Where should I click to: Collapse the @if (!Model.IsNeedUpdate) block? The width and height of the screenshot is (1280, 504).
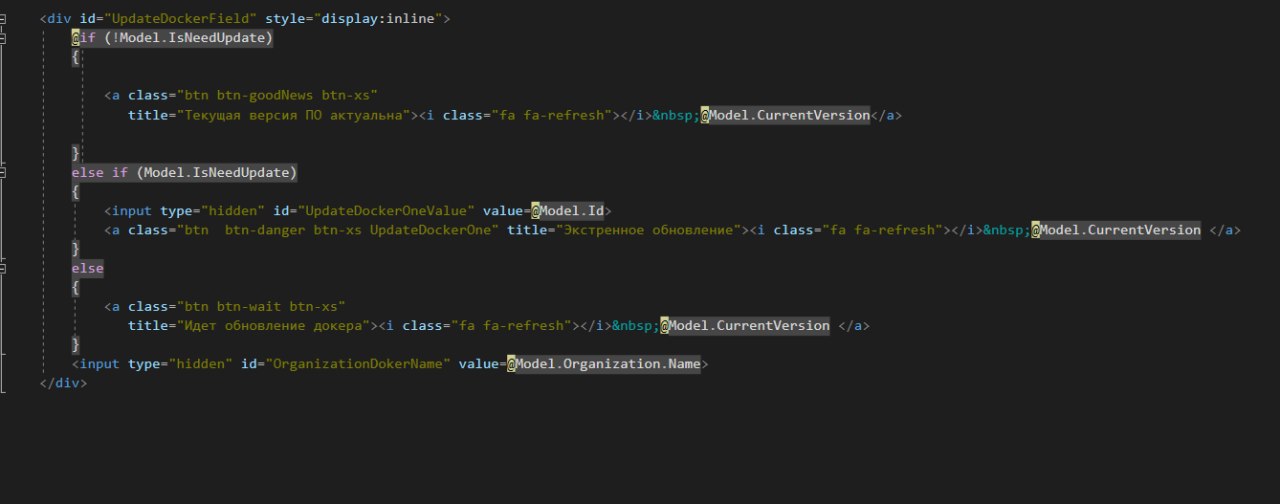[4, 38]
